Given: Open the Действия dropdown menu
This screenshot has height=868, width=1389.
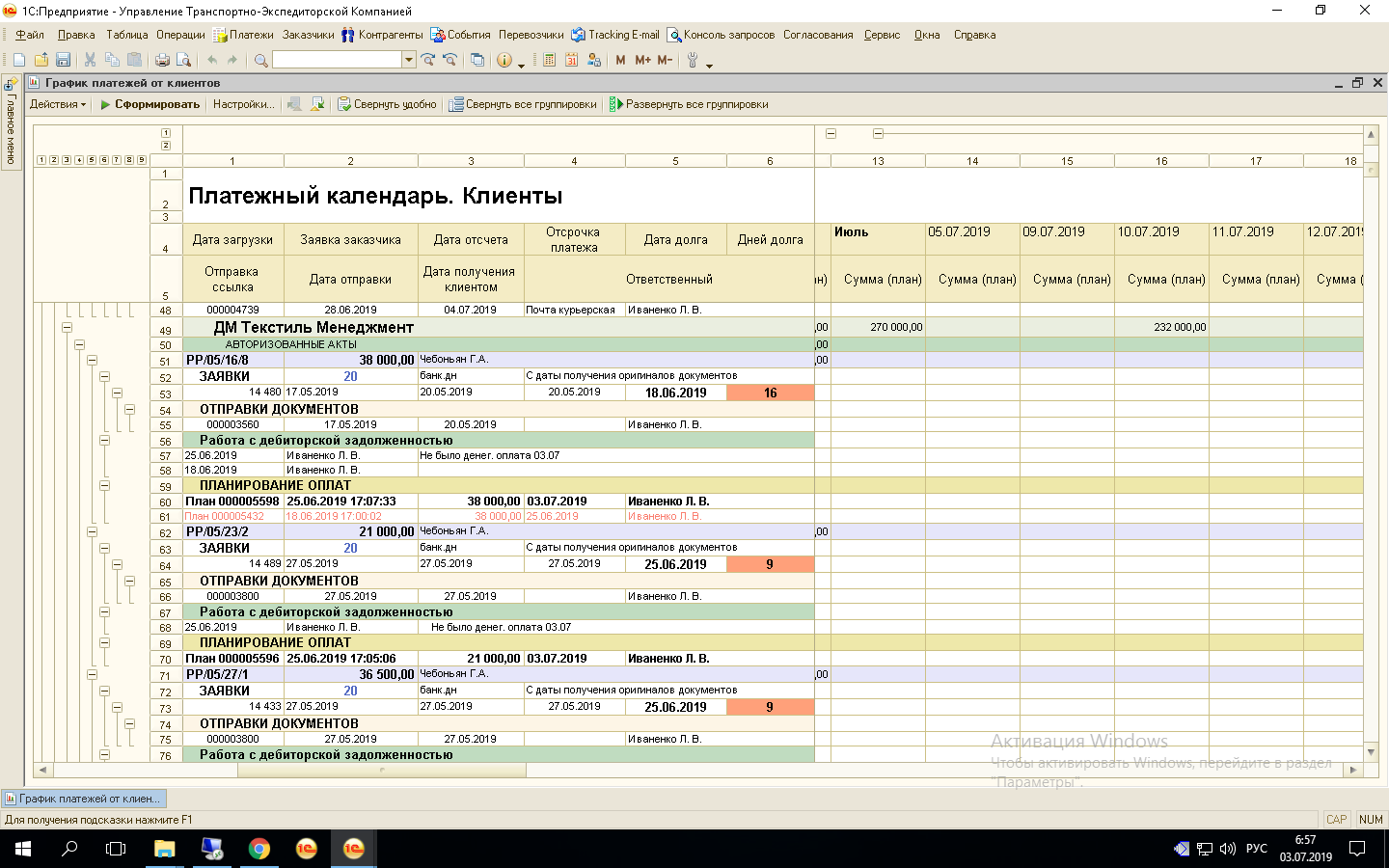Looking at the screenshot, I should pyautogui.click(x=57, y=104).
